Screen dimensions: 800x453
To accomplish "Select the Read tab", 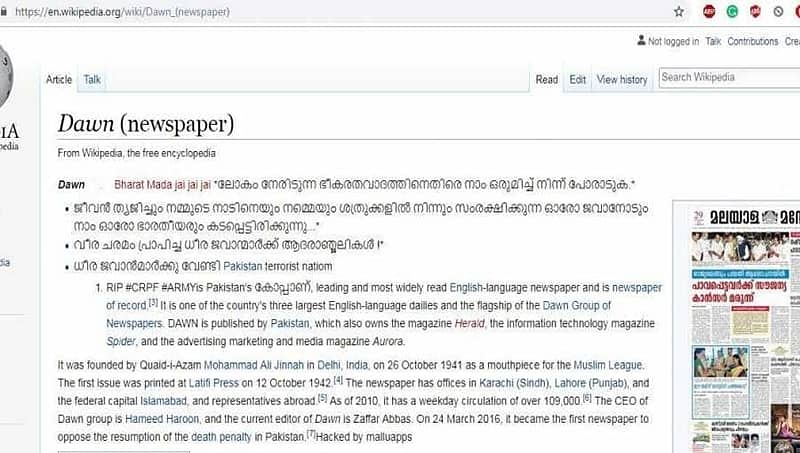I will coord(546,80).
